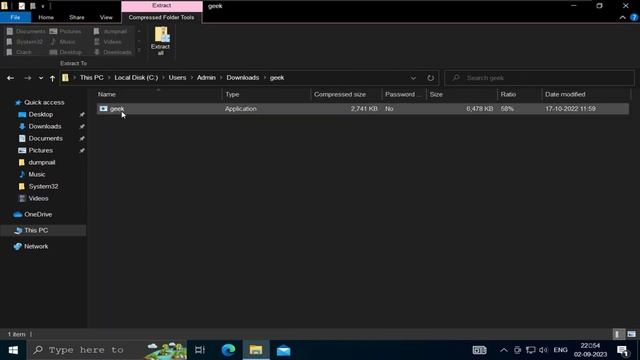Go back with the left arrow

pyautogui.click(x=11, y=78)
